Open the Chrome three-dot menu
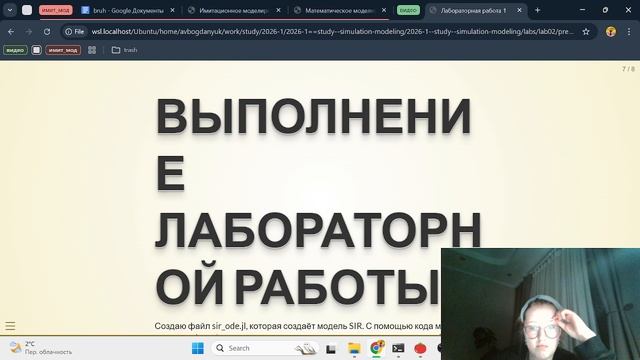Screen dimensions: 640x360 [629, 31]
